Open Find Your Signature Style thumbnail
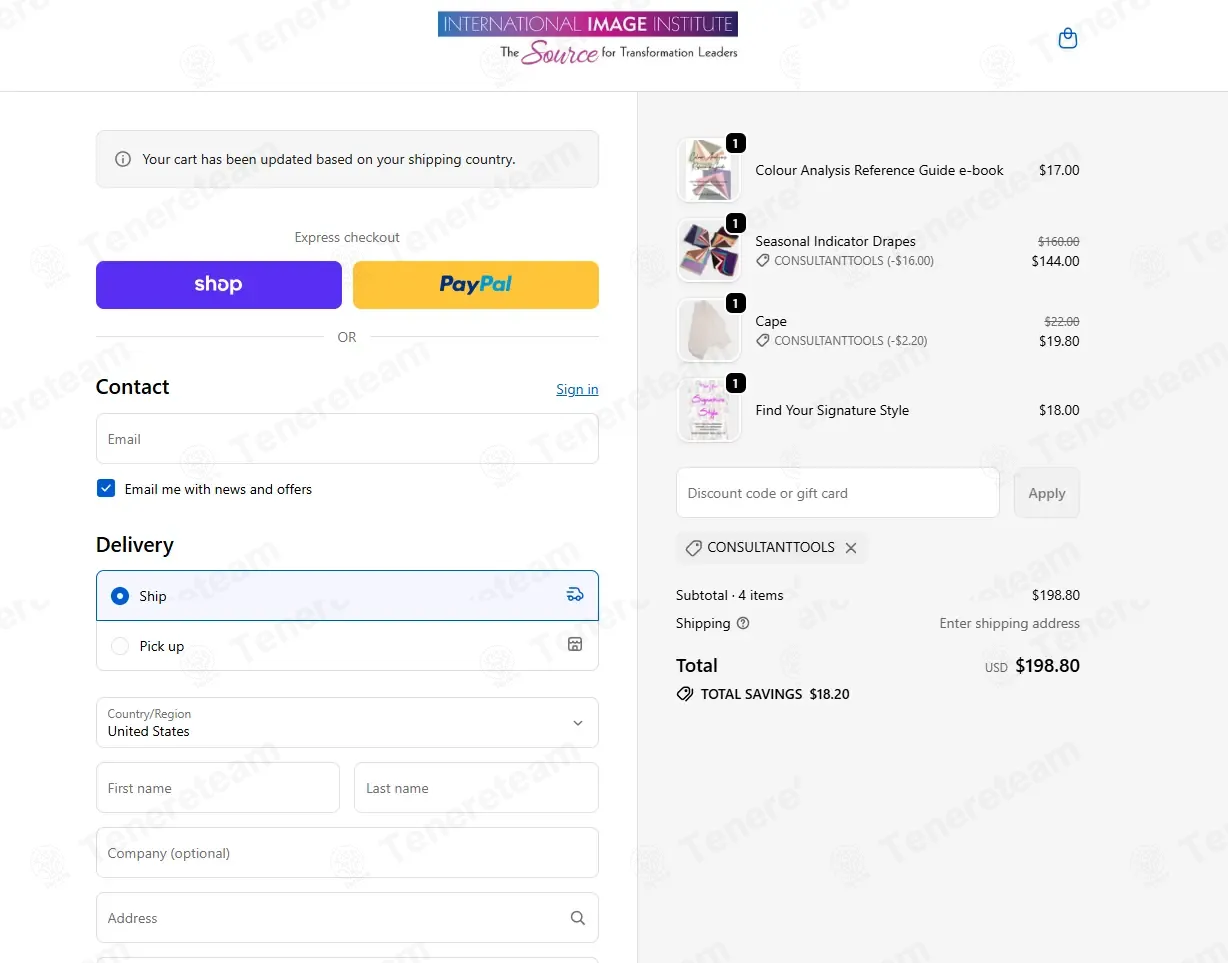Screen dimensions: 1228x963 point(709,410)
